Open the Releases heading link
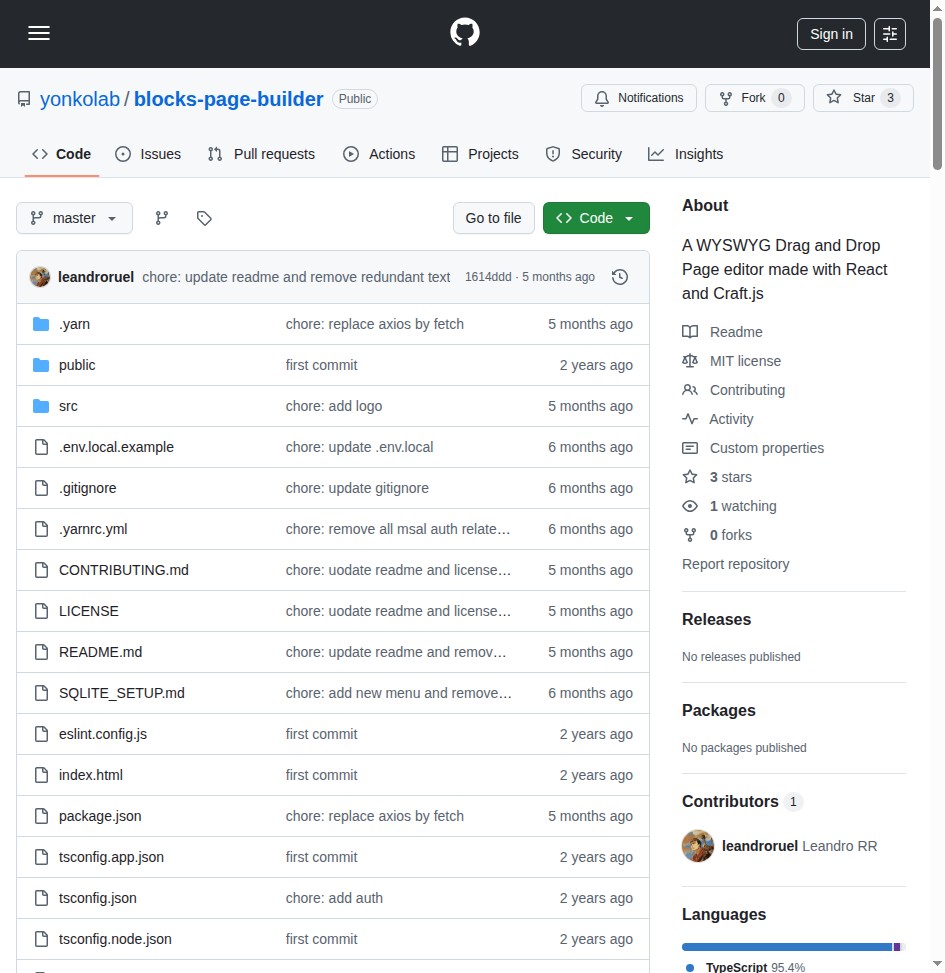Screen dimensions: 945x973 tap(716, 619)
